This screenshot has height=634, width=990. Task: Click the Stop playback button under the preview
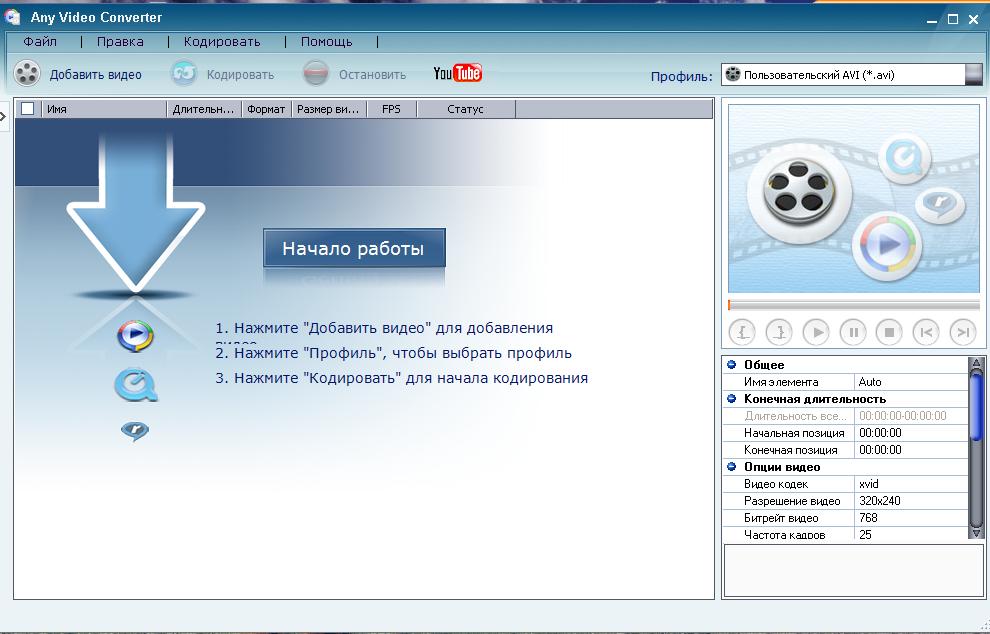click(x=889, y=332)
